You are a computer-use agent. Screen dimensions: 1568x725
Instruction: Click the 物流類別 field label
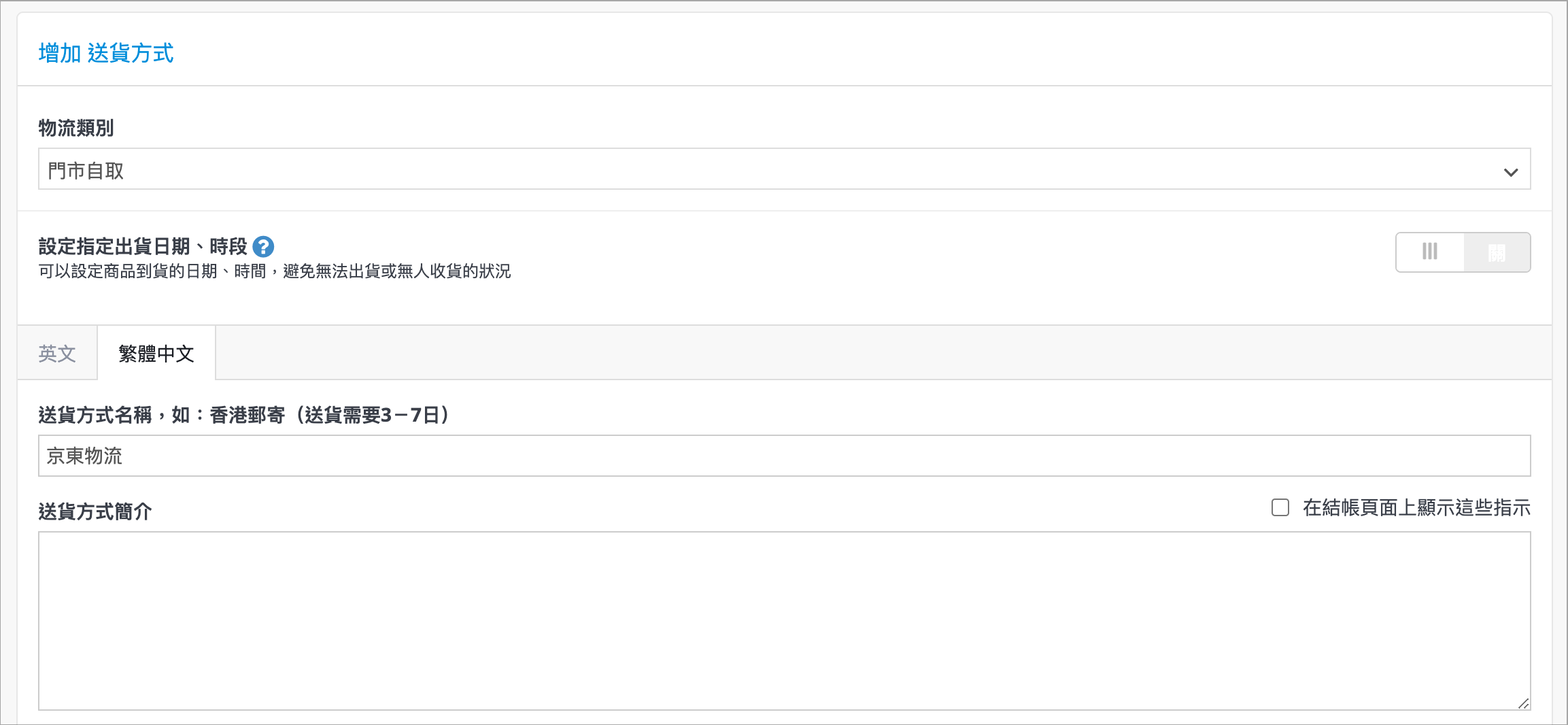pos(76,128)
